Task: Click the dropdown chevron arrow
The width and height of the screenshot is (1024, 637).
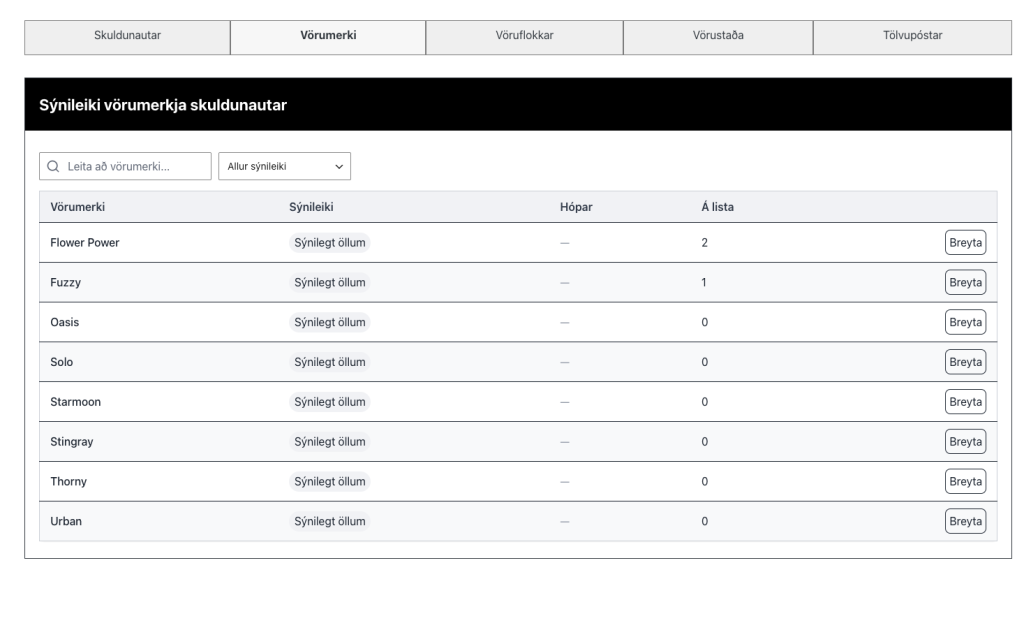Action: (x=339, y=167)
